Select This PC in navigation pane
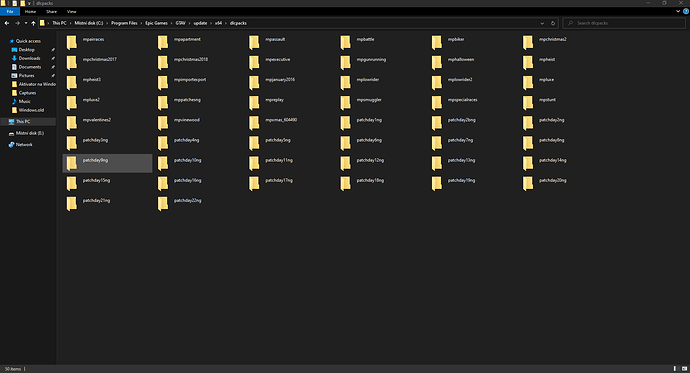 tap(28, 121)
